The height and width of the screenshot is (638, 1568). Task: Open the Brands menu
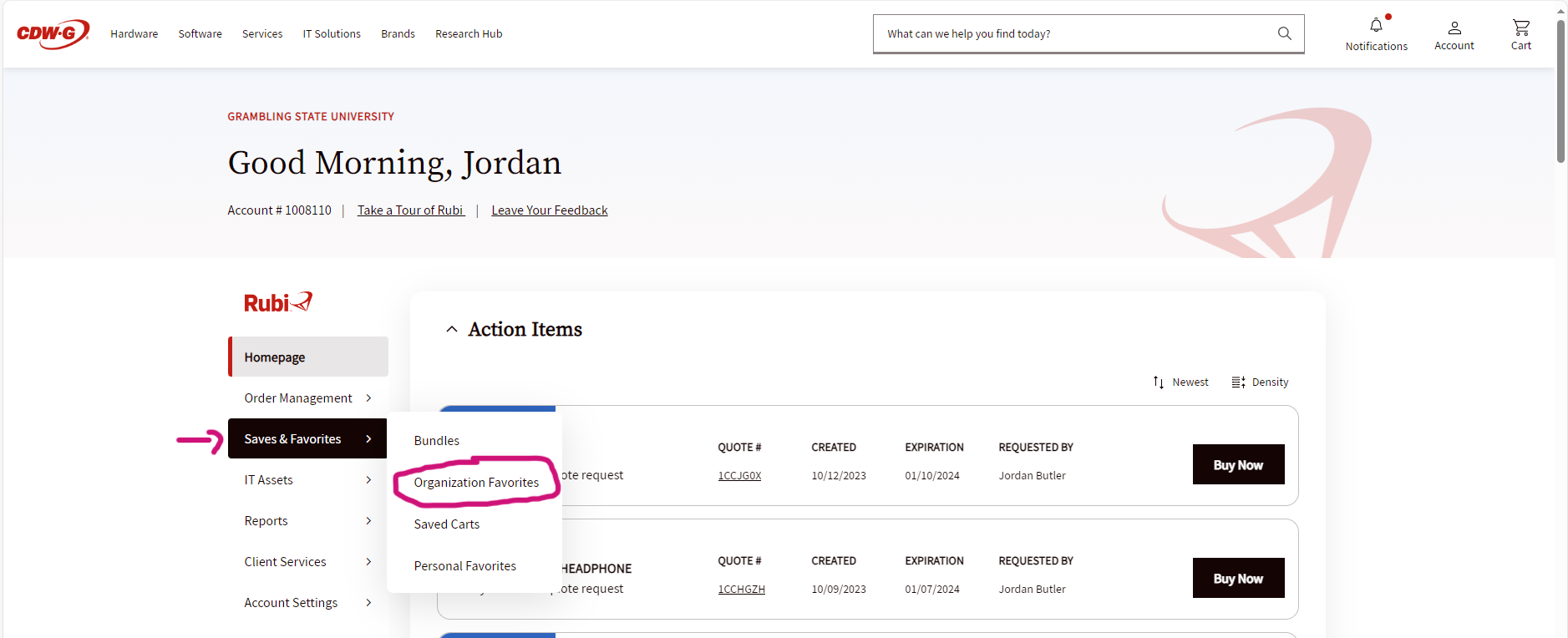[398, 33]
